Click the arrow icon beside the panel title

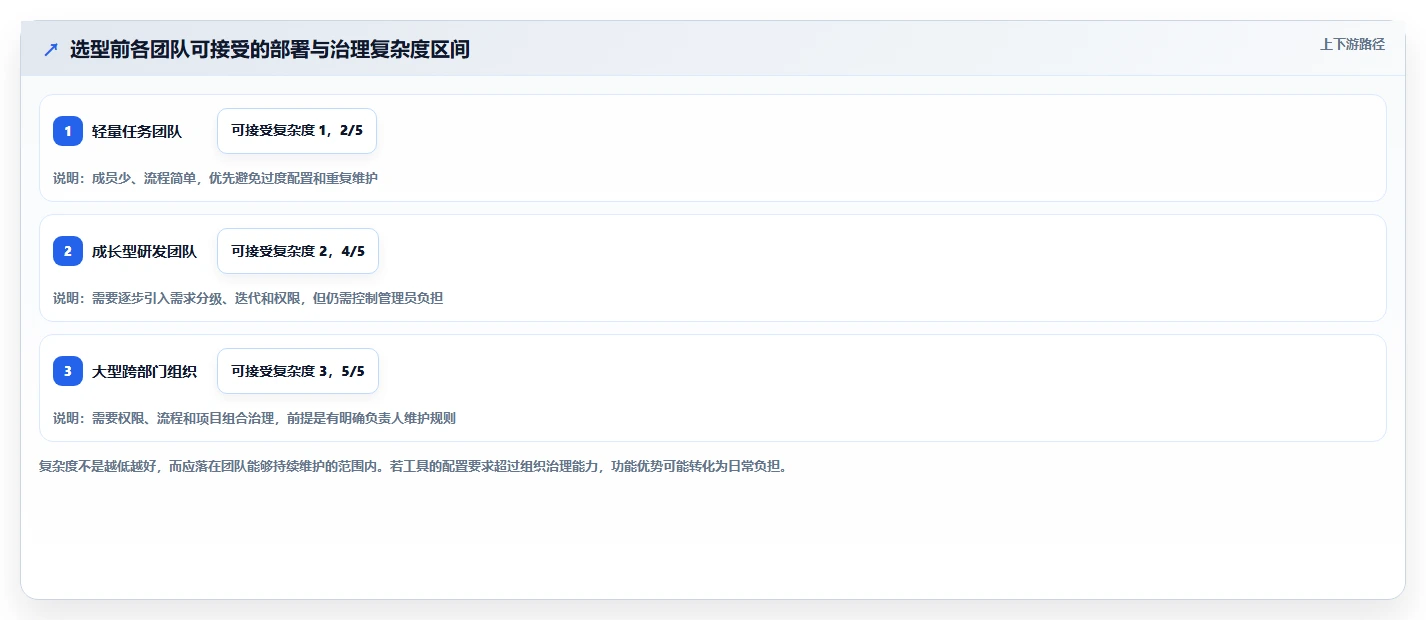point(51,50)
